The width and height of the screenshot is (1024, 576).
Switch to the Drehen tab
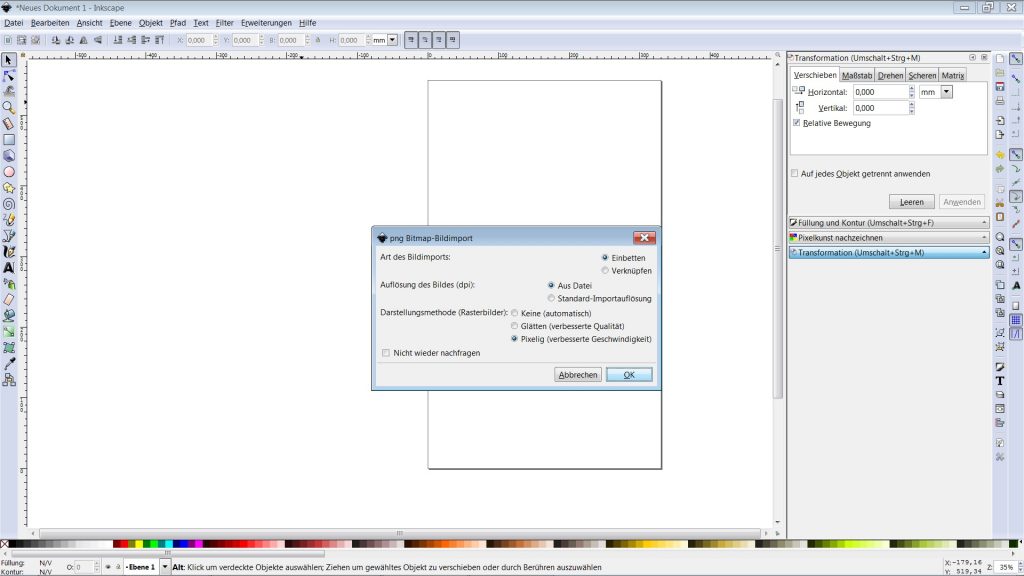click(x=890, y=75)
